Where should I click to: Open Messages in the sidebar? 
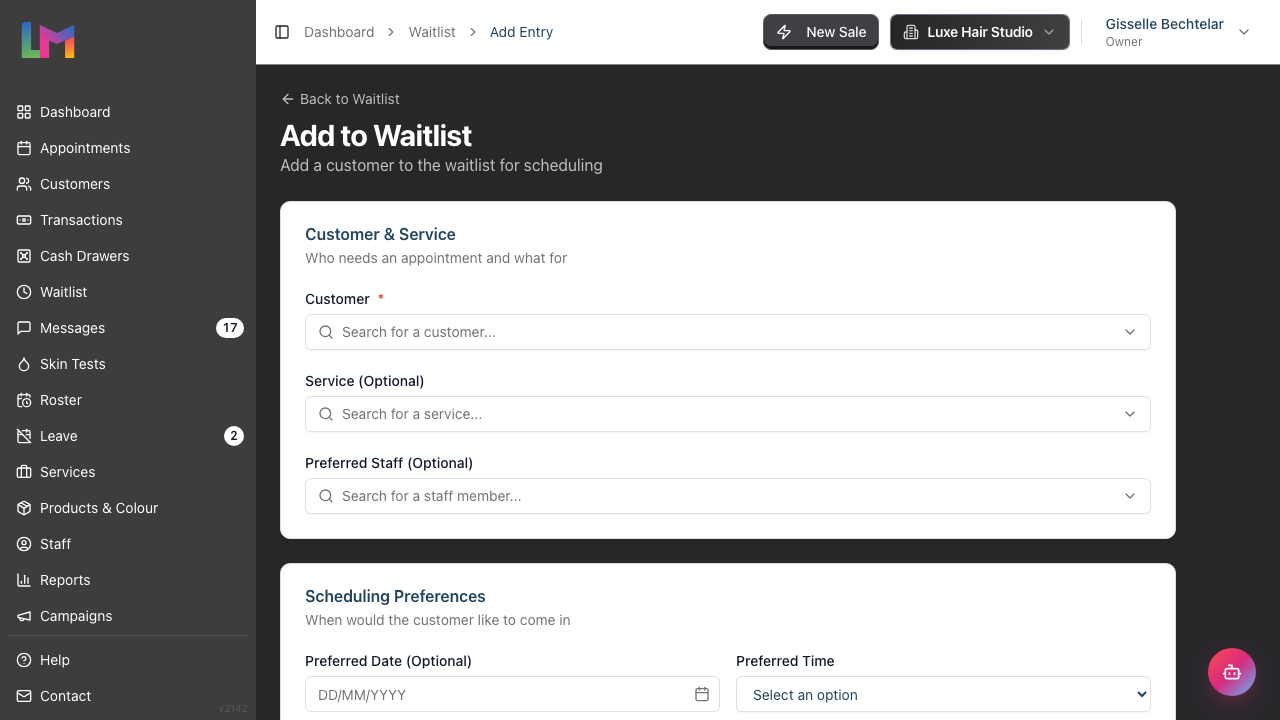(128, 328)
